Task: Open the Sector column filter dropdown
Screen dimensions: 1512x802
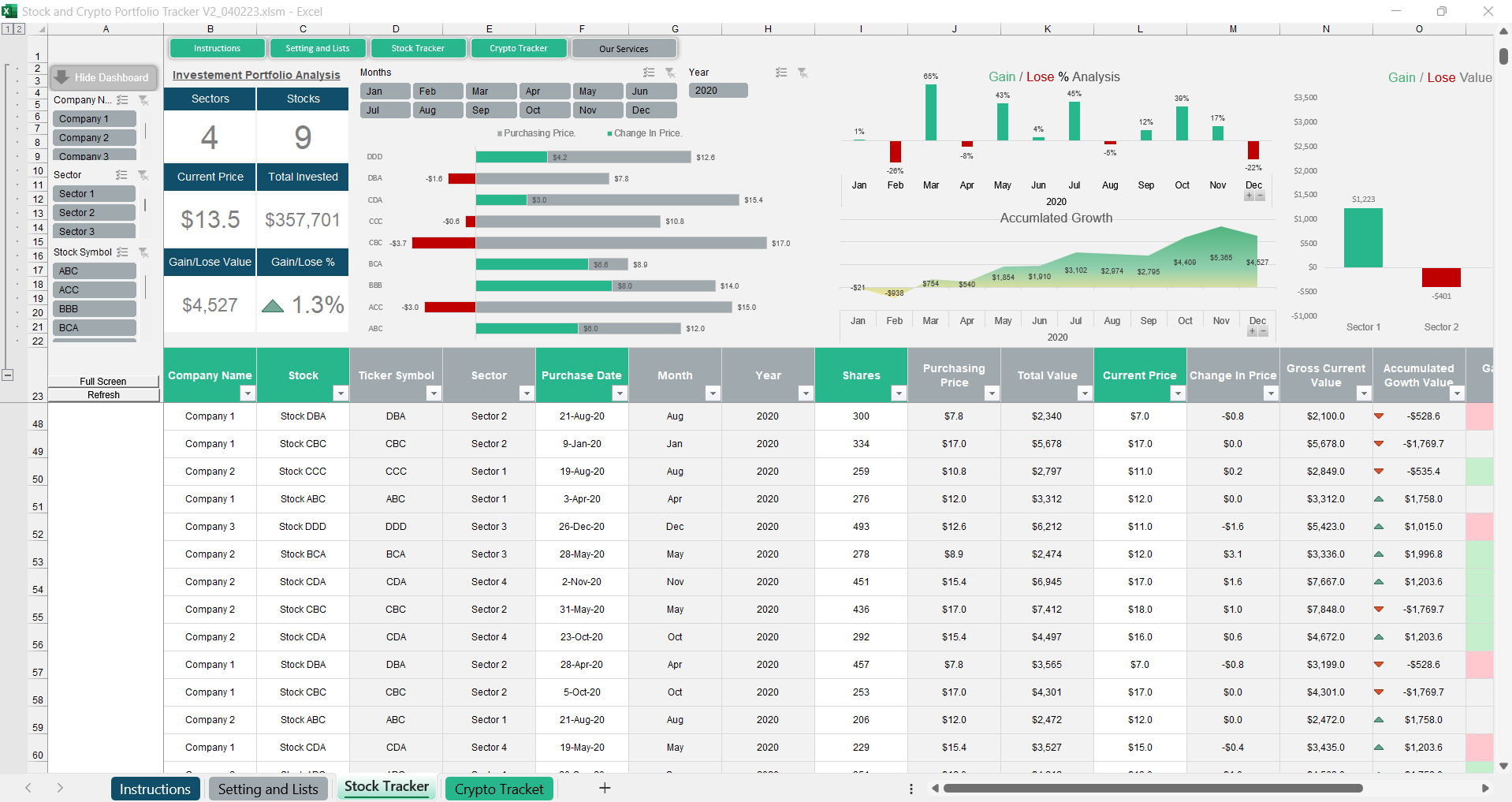Action: (527, 394)
